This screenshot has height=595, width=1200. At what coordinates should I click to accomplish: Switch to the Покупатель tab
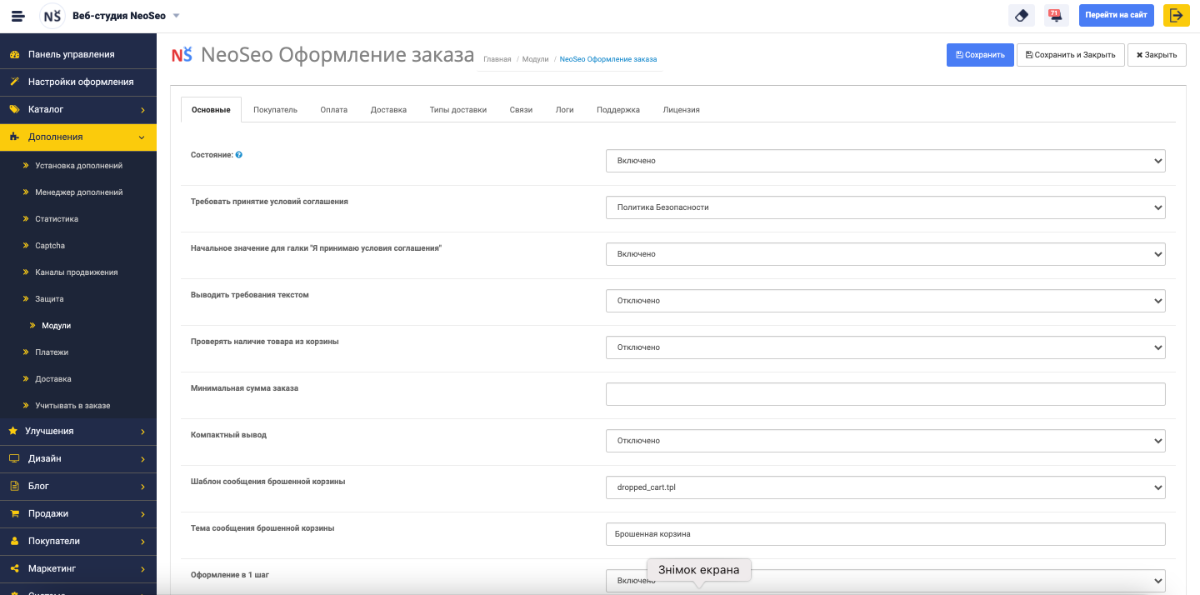coord(275,110)
